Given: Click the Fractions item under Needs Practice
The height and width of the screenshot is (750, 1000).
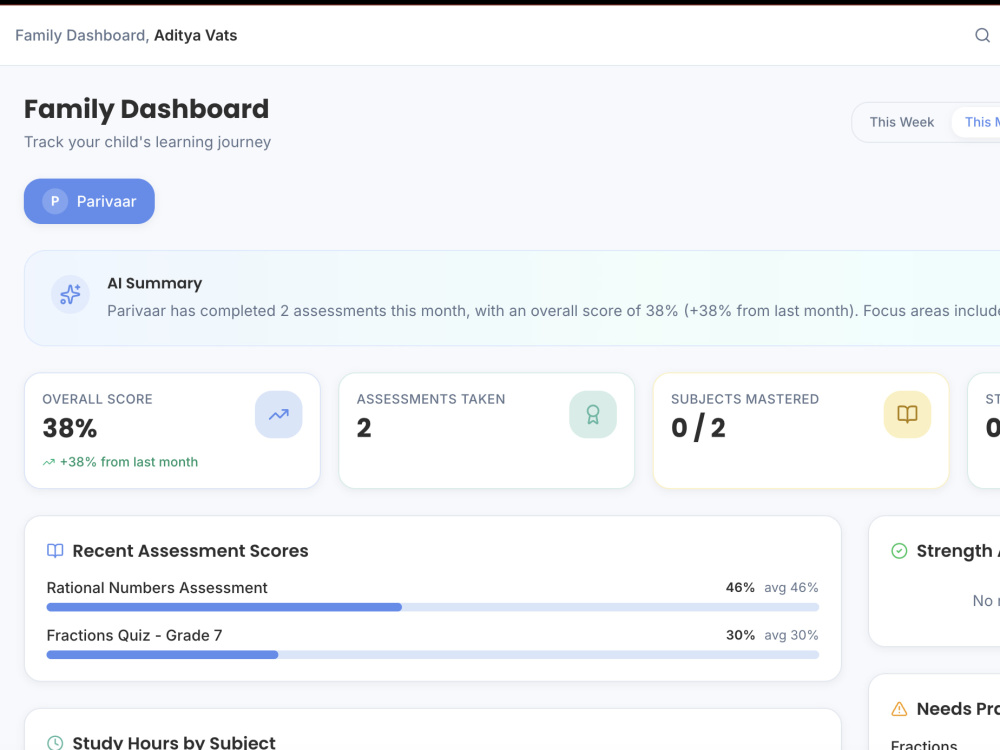Looking at the screenshot, I should coord(923,745).
